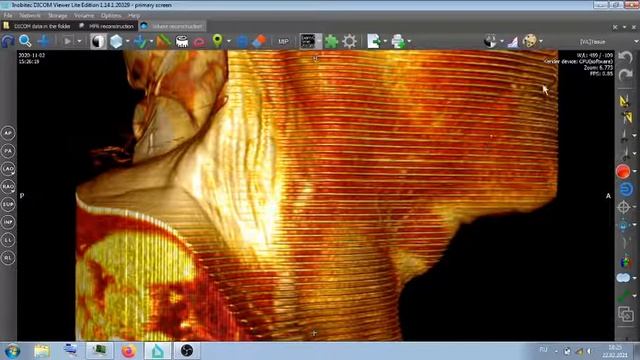Set LL view orientation
640x360 pixels.
(8, 240)
